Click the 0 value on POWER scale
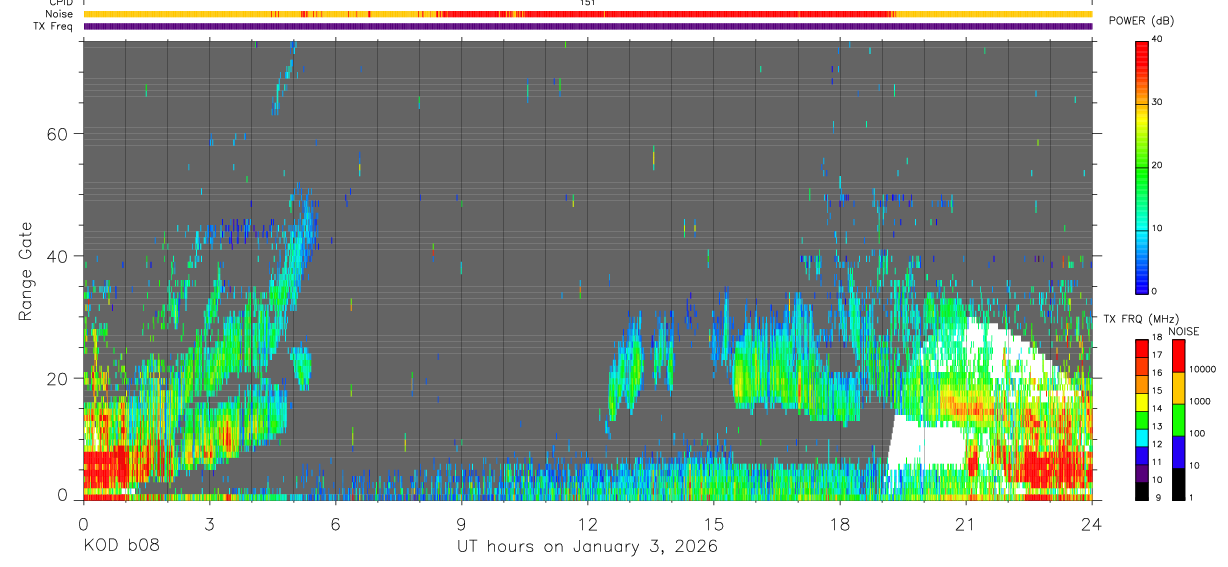This screenshot has height=567, width=1228. [x=1156, y=291]
